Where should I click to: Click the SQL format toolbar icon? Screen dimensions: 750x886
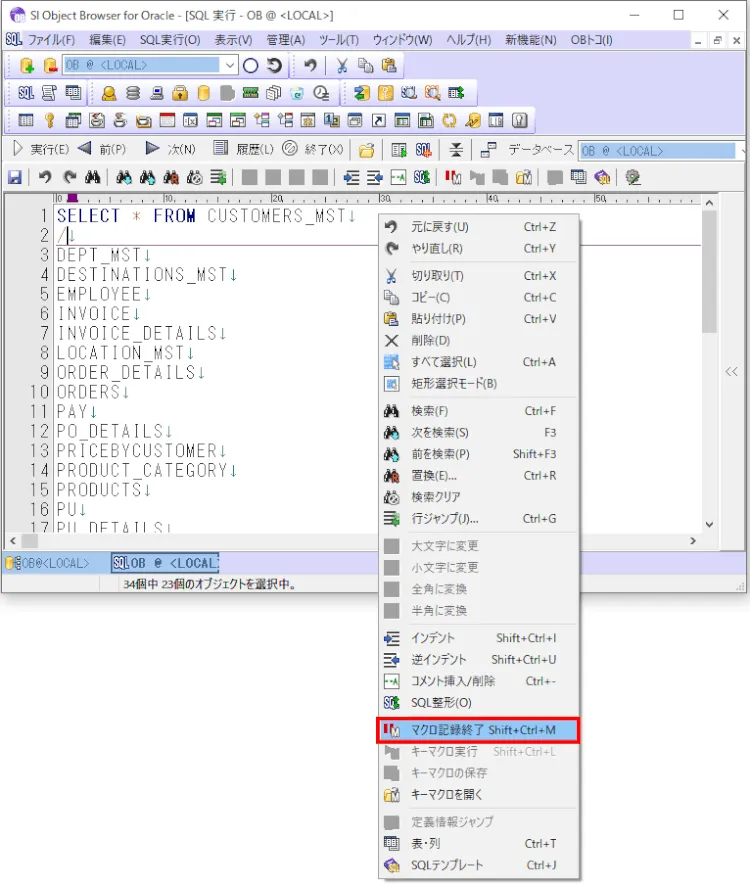(x=422, y=177)
